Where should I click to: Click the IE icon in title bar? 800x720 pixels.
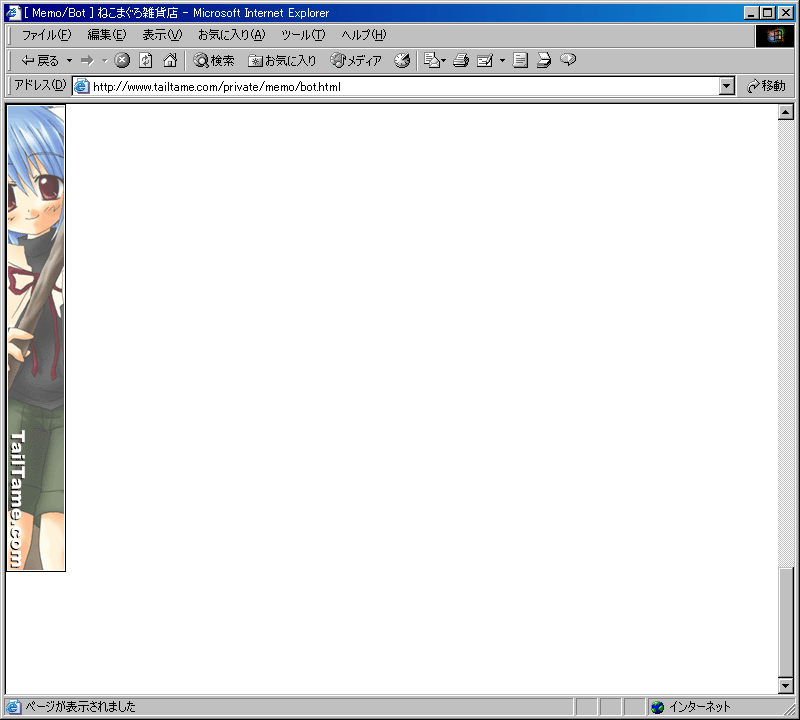pos(13,12)
